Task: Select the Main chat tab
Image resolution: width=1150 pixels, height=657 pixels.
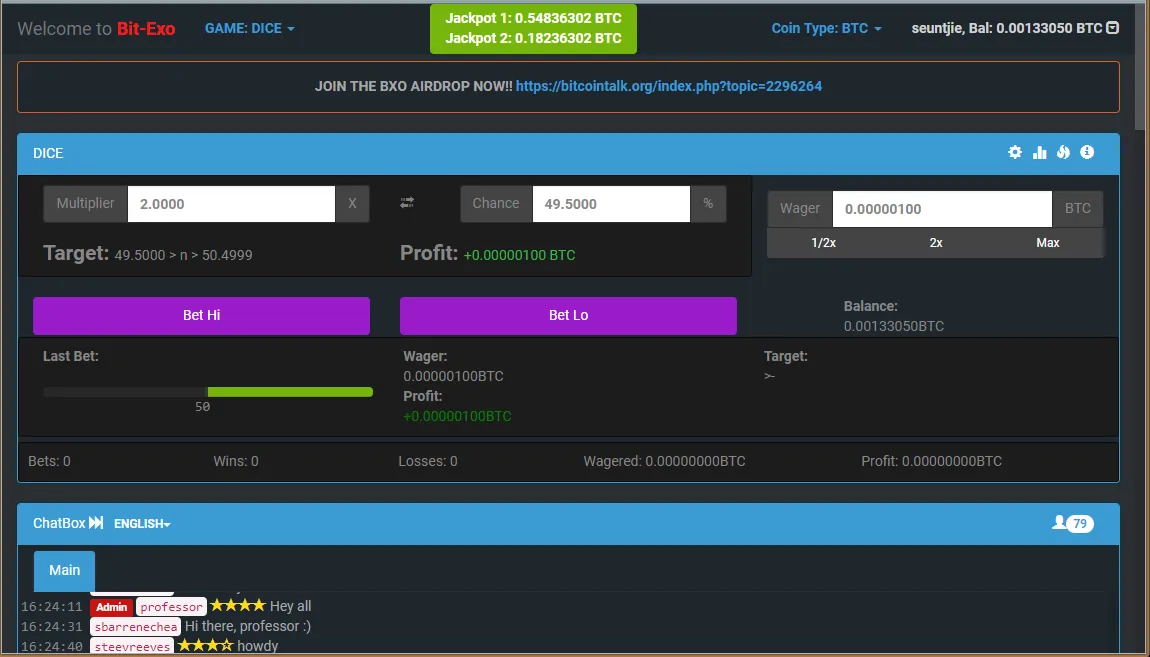Action: coord(65,570)
